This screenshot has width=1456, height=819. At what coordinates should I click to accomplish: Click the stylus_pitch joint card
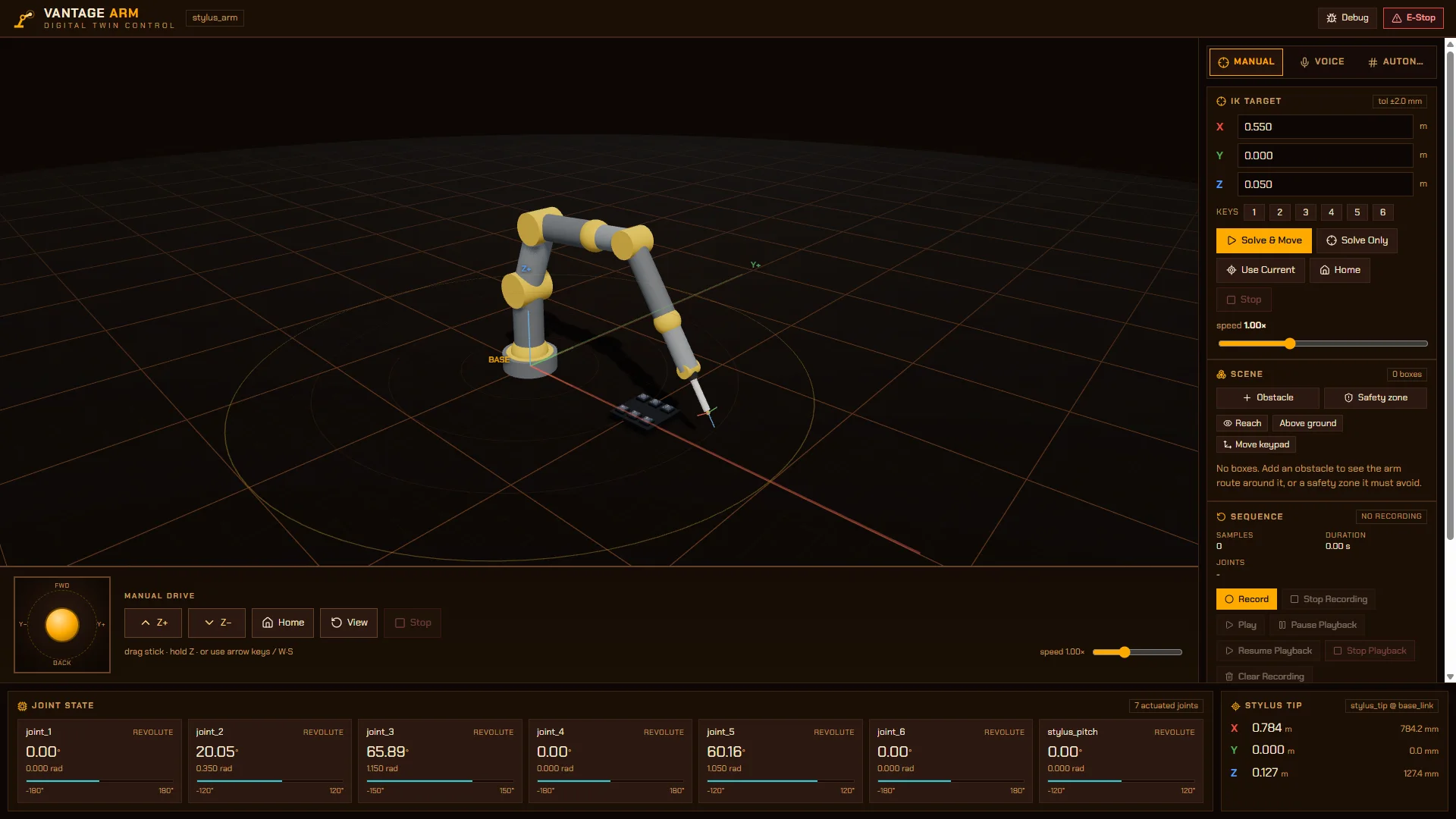coord(1121,761)
